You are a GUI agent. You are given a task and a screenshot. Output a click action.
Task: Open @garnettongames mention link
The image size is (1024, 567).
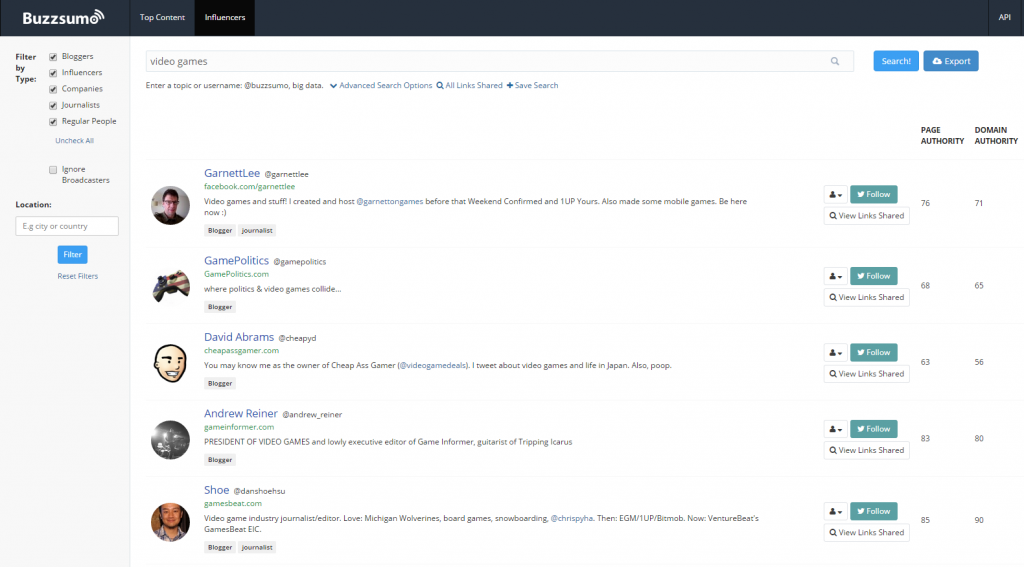tap(390, 201)
